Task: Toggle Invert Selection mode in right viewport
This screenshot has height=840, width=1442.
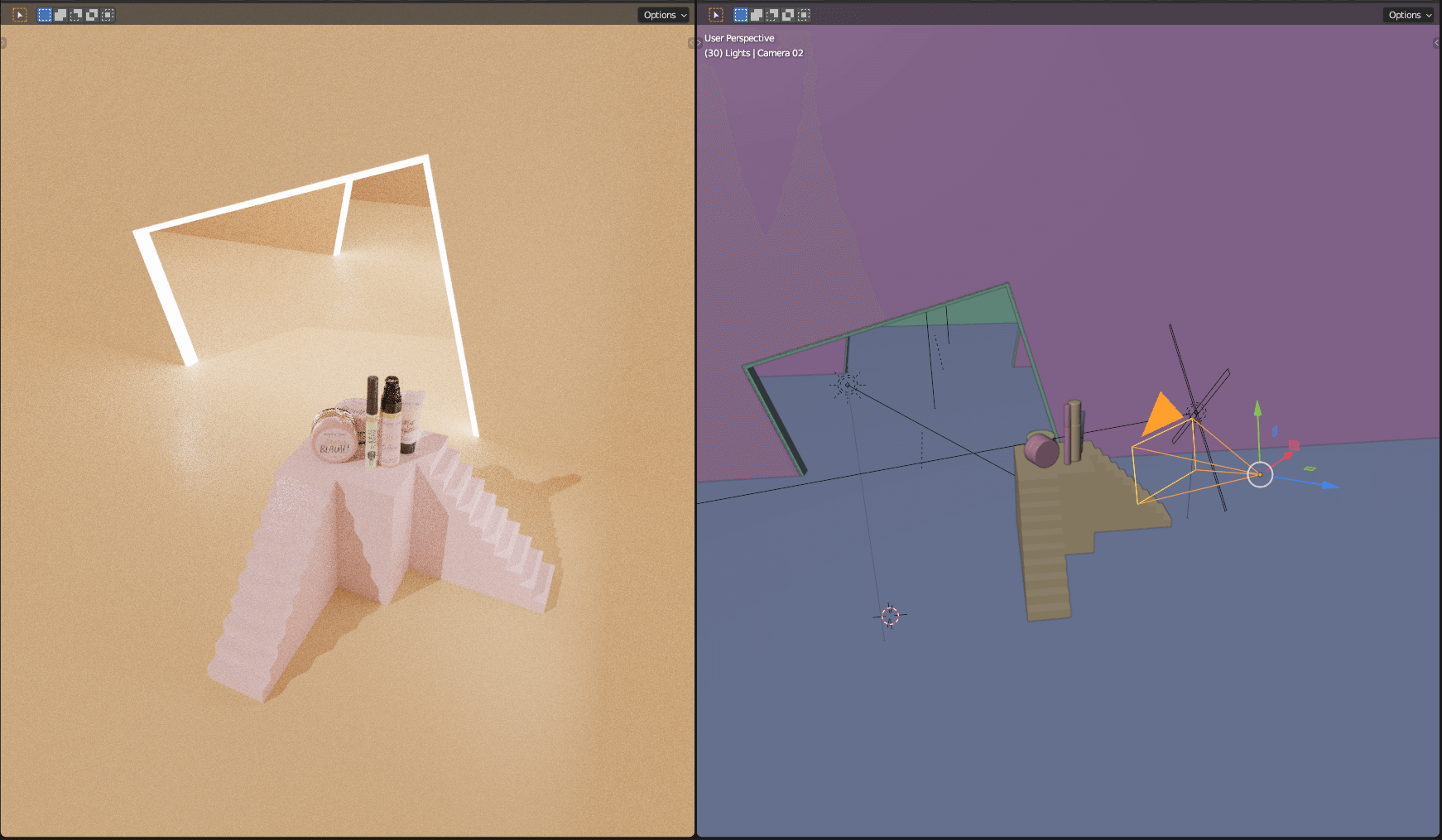Action: coord(788,15)
